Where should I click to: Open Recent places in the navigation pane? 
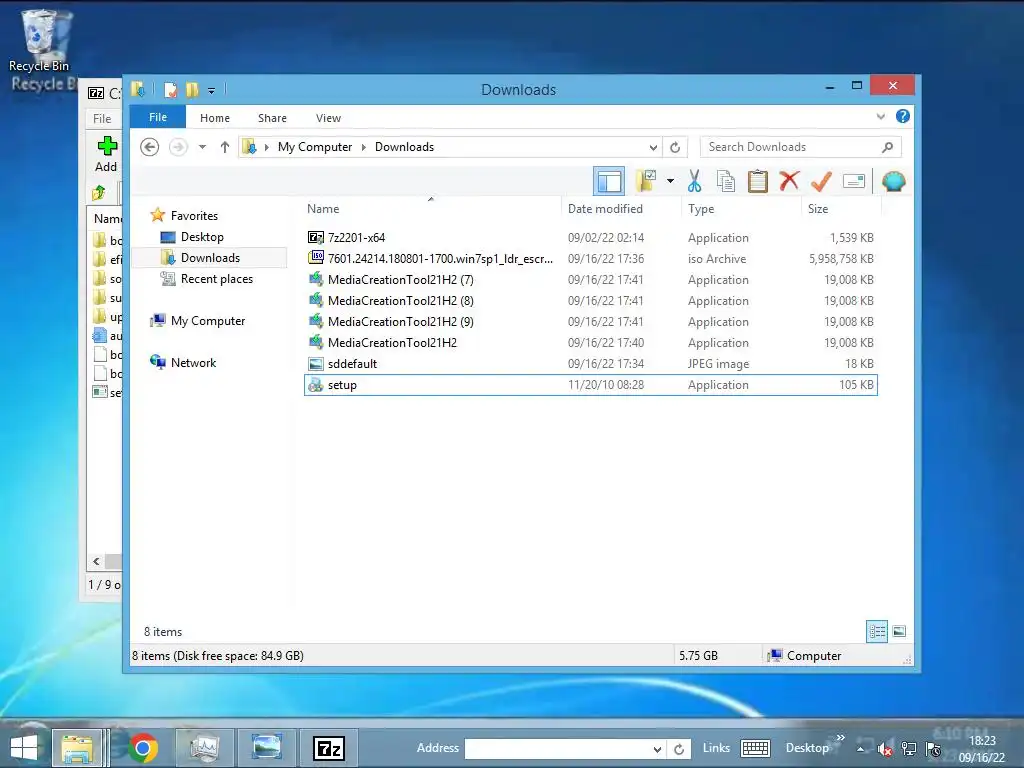pos(216,279)
